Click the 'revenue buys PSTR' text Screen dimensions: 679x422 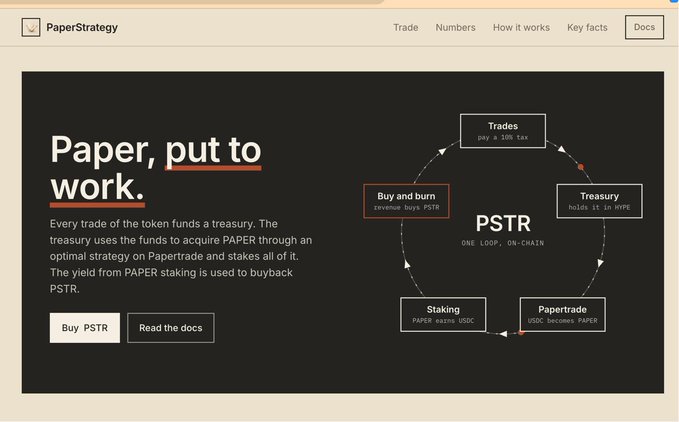(x=406, y=207)
